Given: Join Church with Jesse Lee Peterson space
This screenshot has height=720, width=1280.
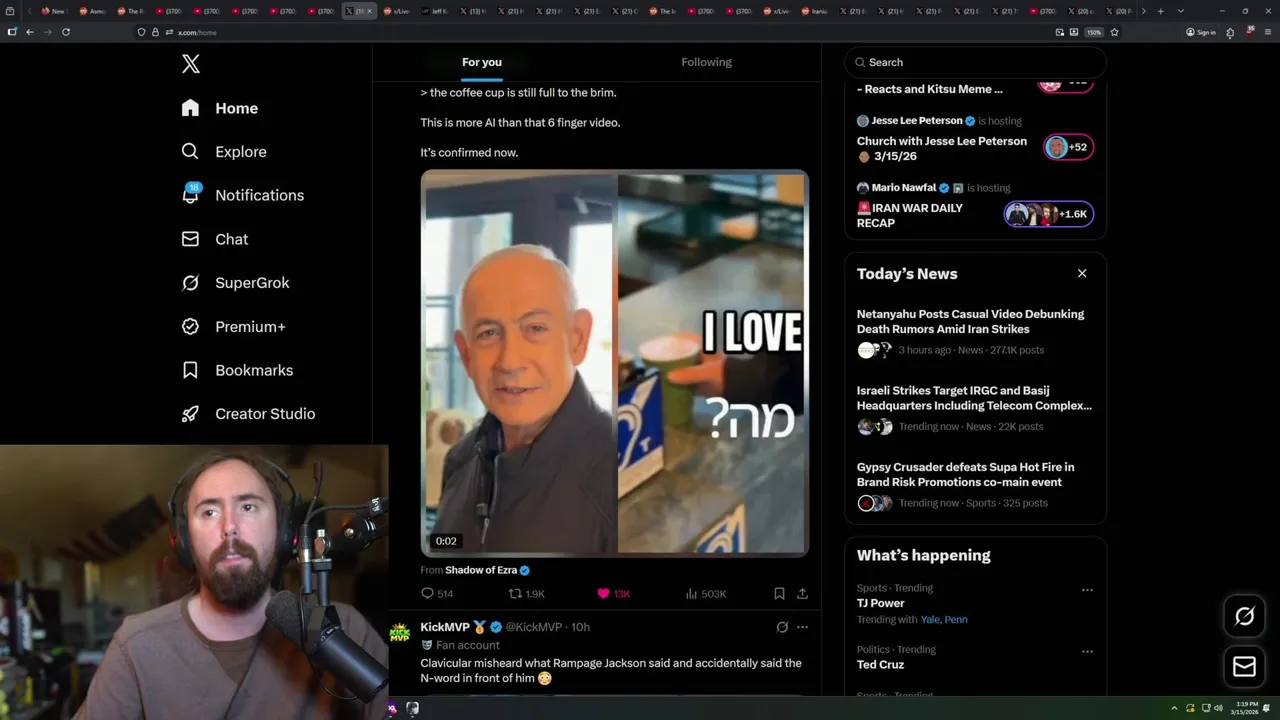Looking at the screenshot, I should click(x=942, y=148).
